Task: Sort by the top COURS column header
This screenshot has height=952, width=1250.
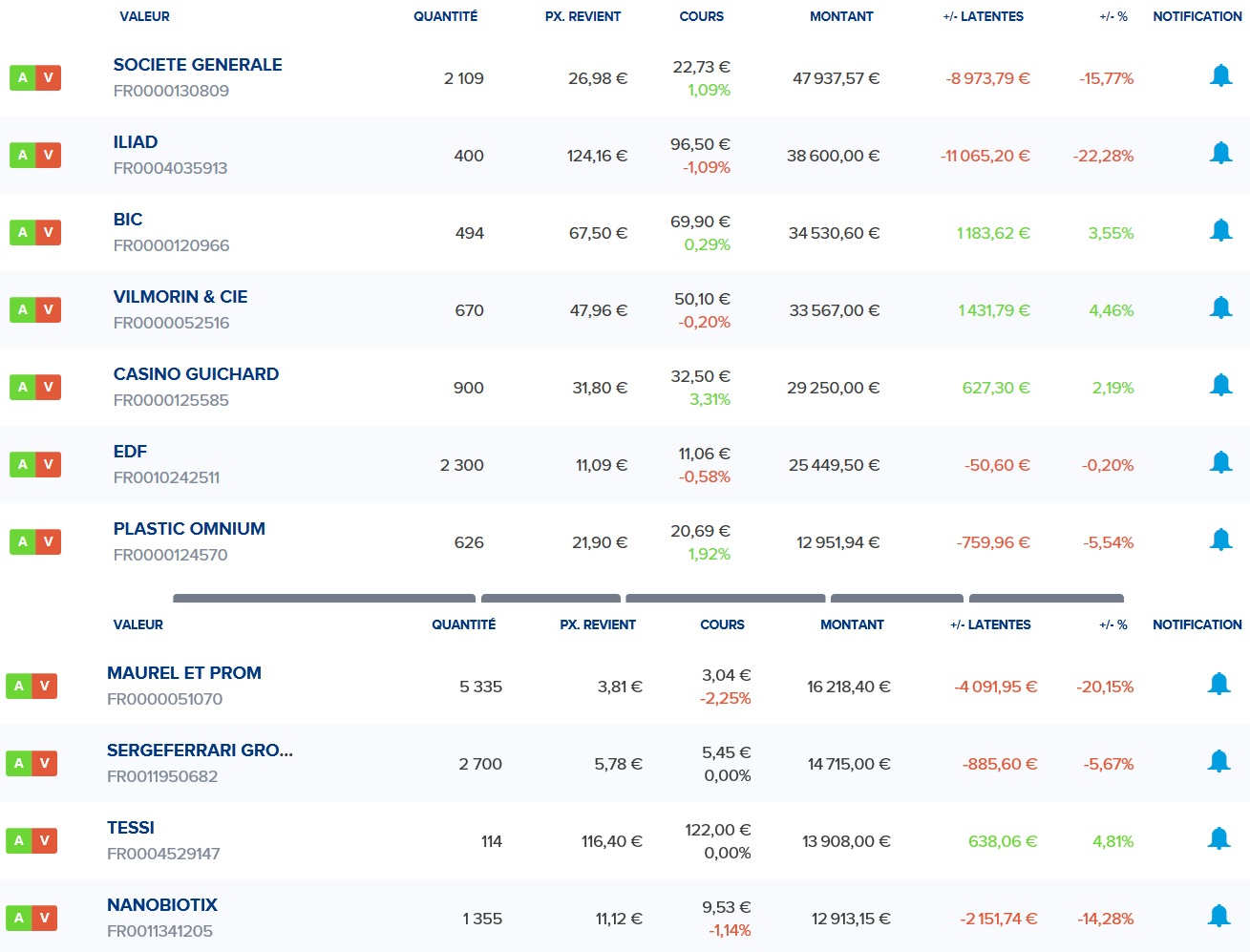Action: pyautogui.click(x=701, y=16)
